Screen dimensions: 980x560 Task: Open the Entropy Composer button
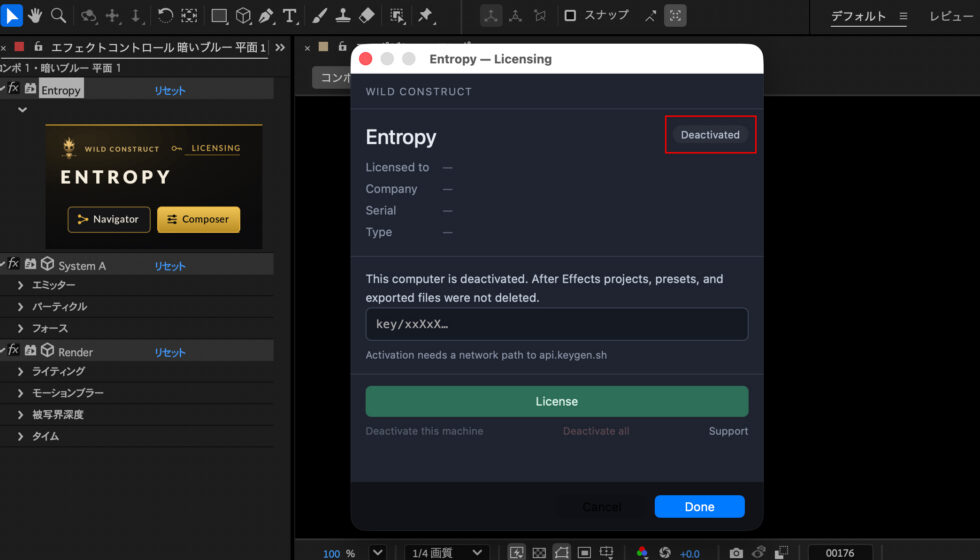click(x=199, y=219)
